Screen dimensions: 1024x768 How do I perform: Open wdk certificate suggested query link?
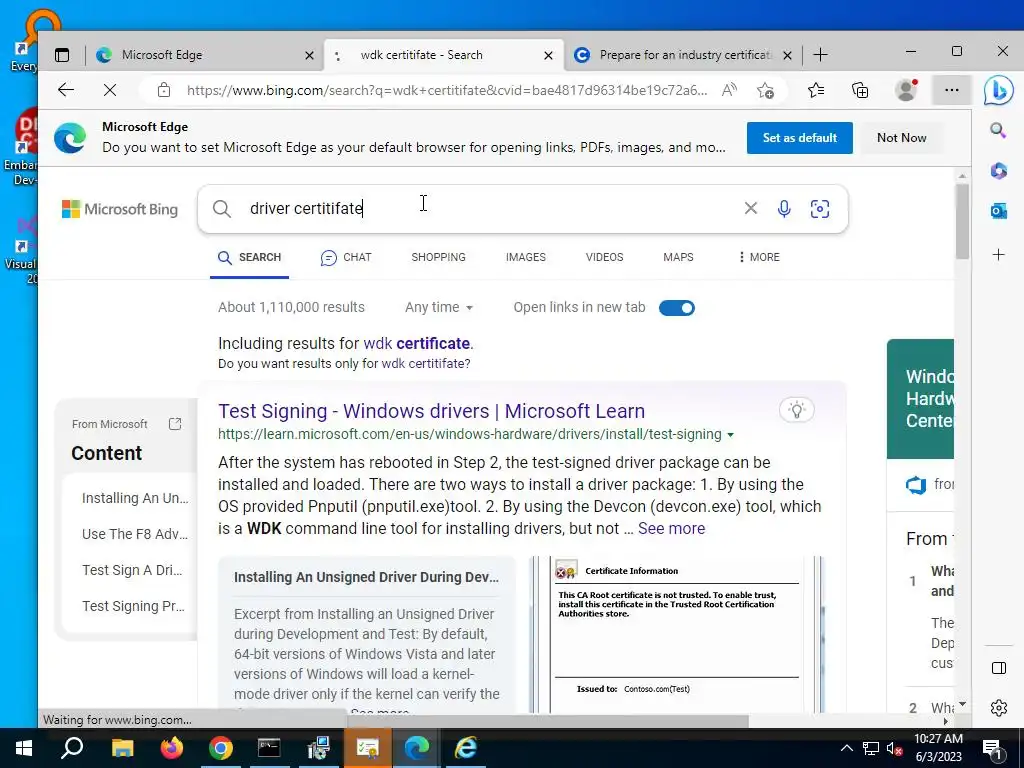coord(417,344)
